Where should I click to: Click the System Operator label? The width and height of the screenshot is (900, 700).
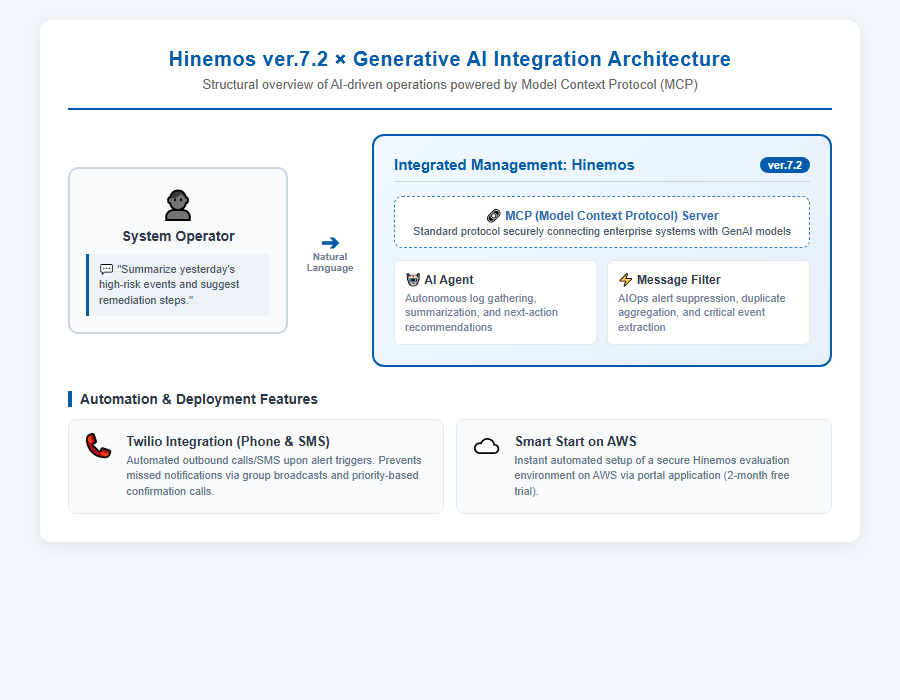click(179, 236)
